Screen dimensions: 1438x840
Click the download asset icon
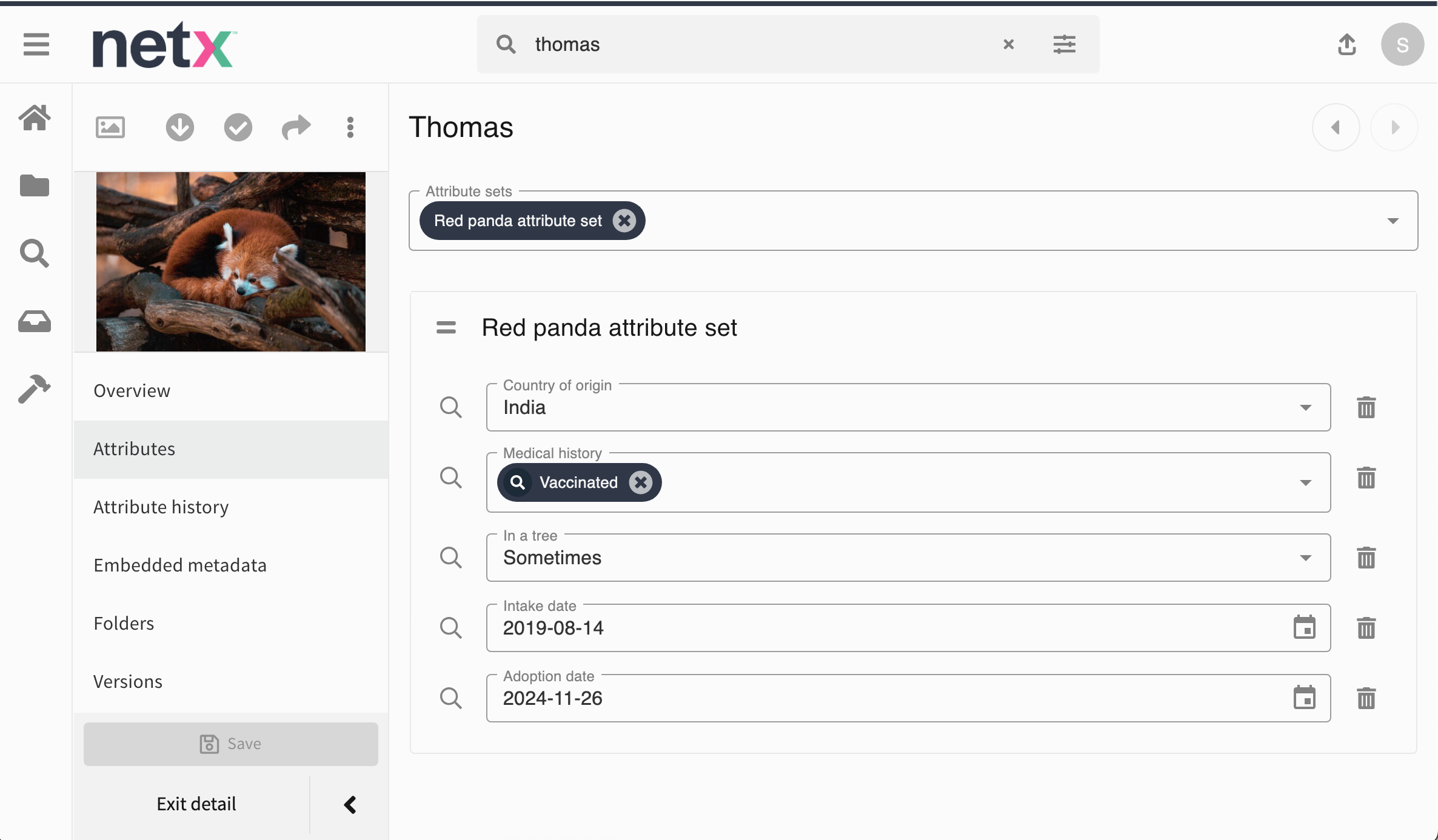[x=179, y=127]
